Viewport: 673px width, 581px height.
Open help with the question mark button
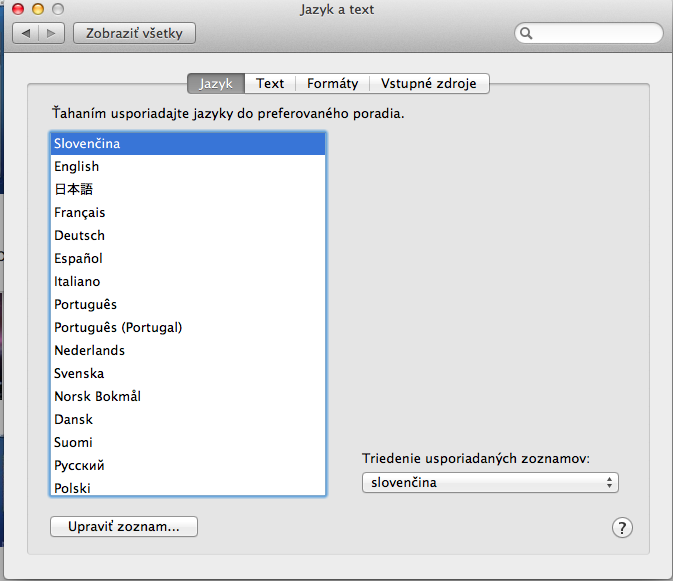tap(622, 527)
